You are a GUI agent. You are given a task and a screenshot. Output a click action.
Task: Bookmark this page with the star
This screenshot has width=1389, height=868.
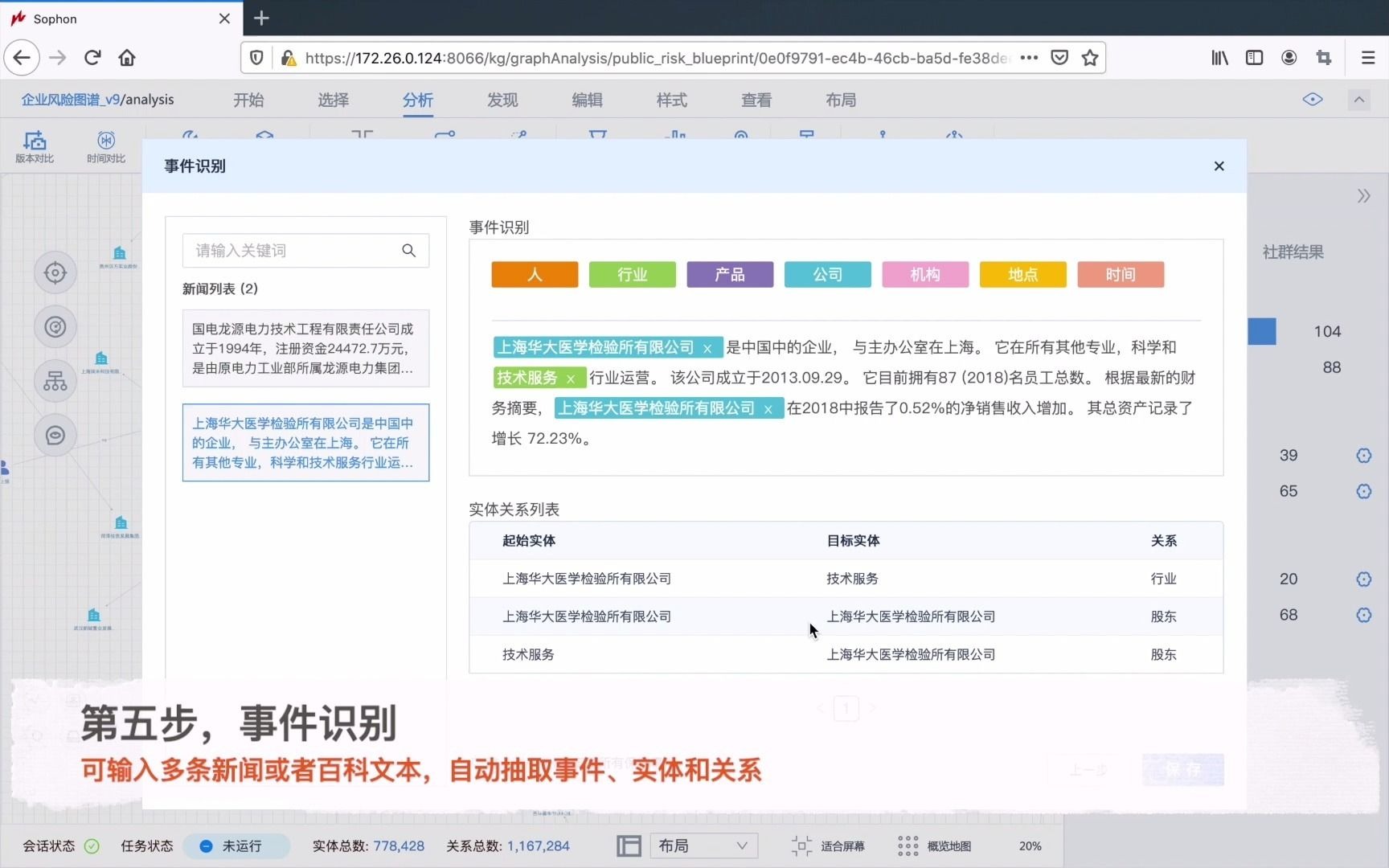point(1090,58)
